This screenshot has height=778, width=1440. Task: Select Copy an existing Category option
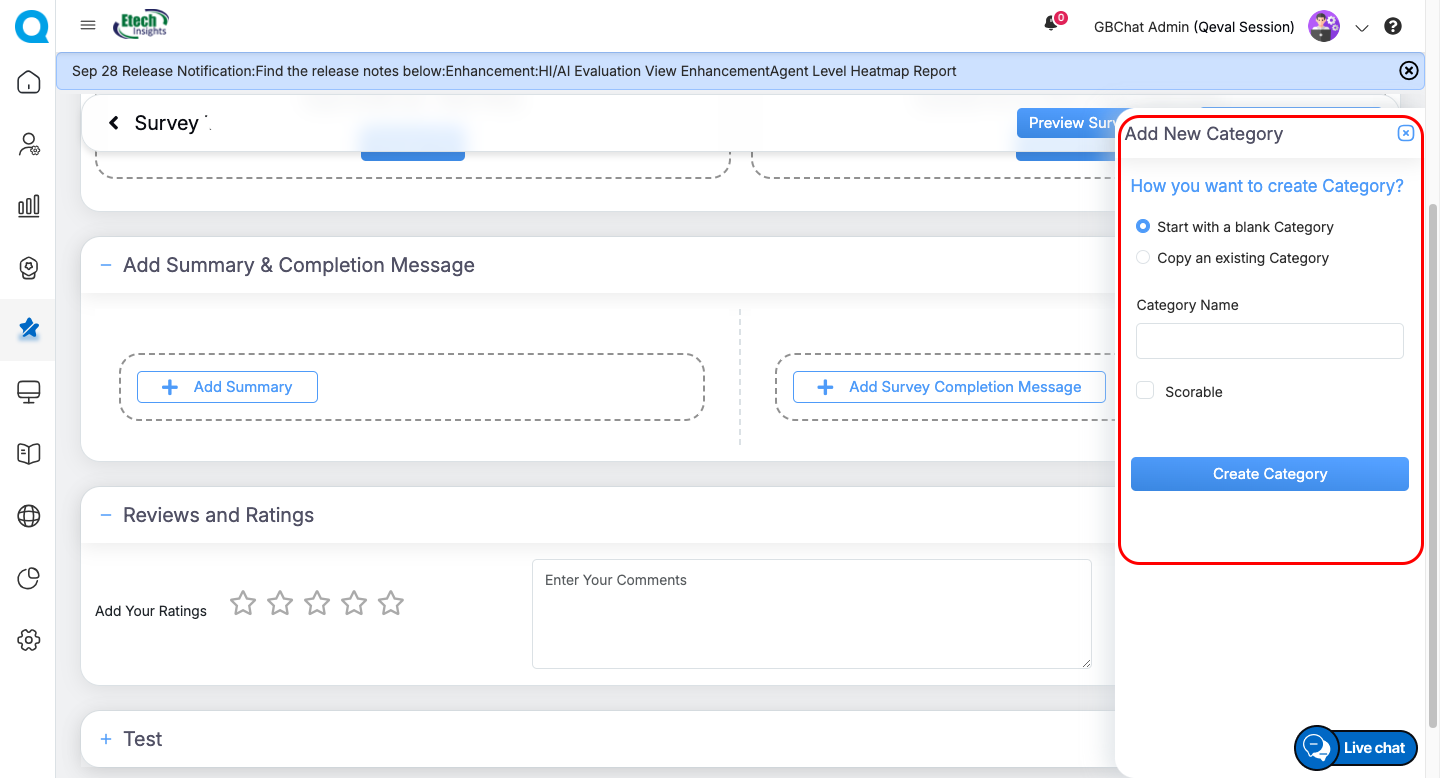[x=1143, y=258]
